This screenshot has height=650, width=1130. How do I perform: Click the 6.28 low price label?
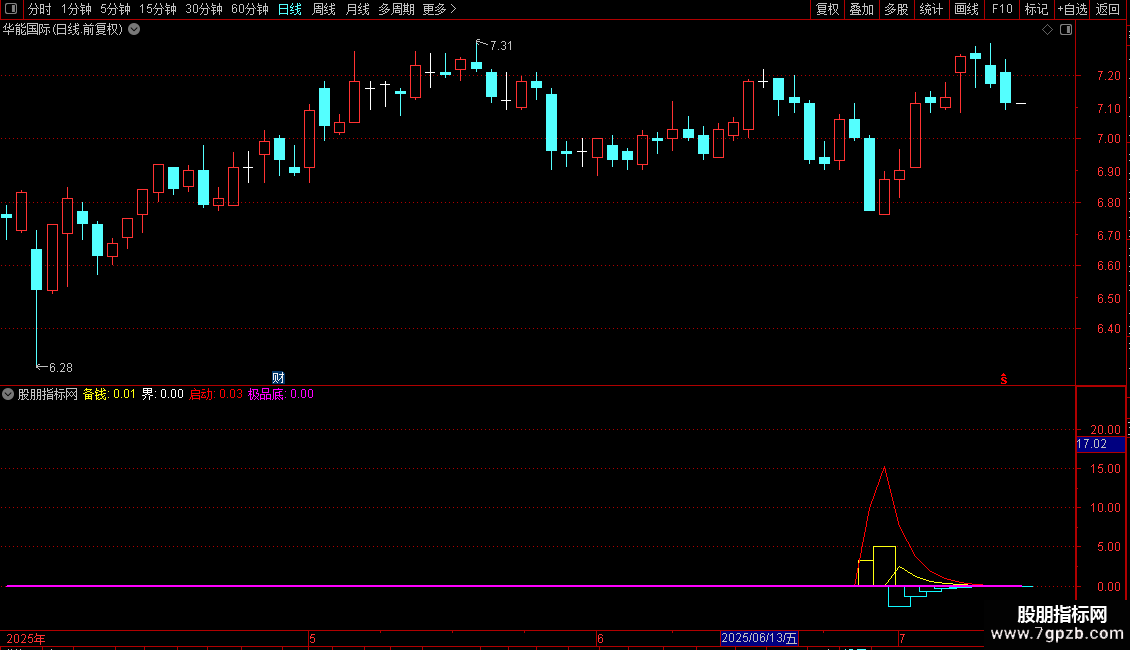61,368
